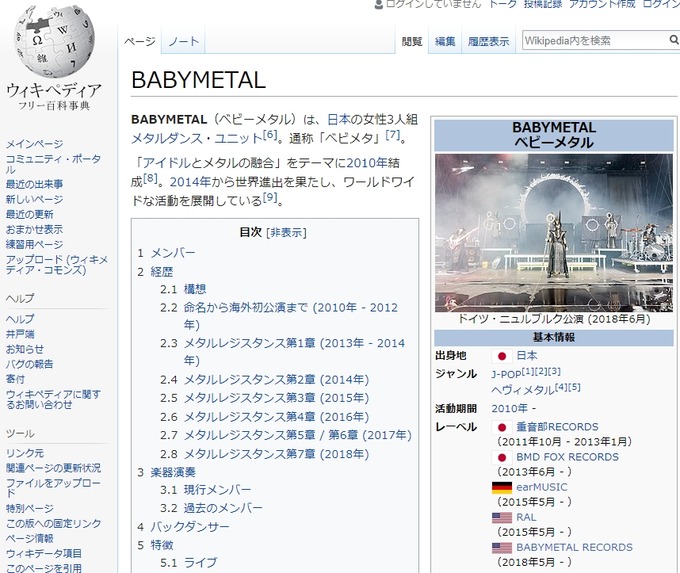
Task: Open メタルダンス・ユニット link in intro
Action: click(x=197, y=139)
